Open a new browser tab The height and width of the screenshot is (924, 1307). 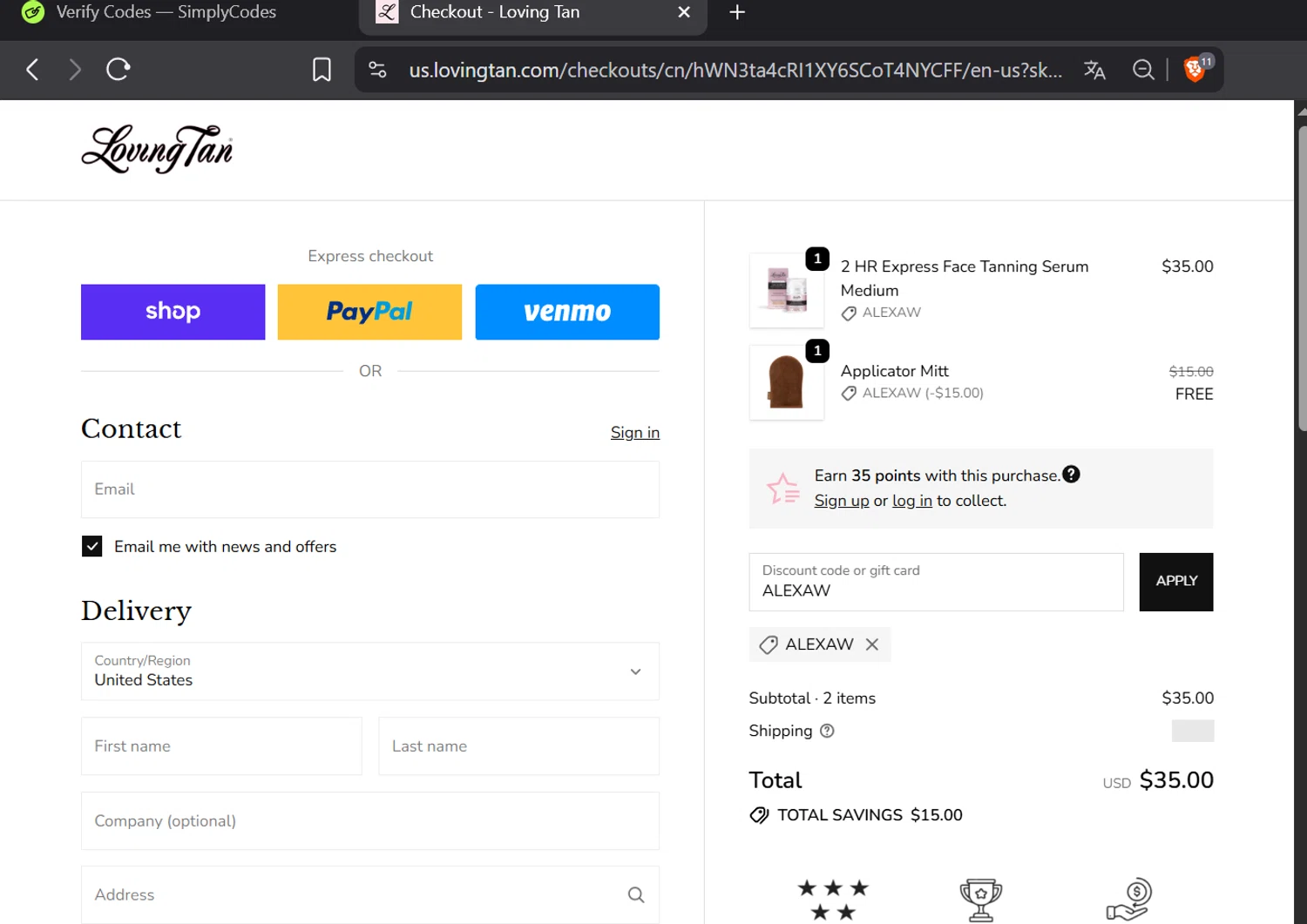(x=737, y=12)
